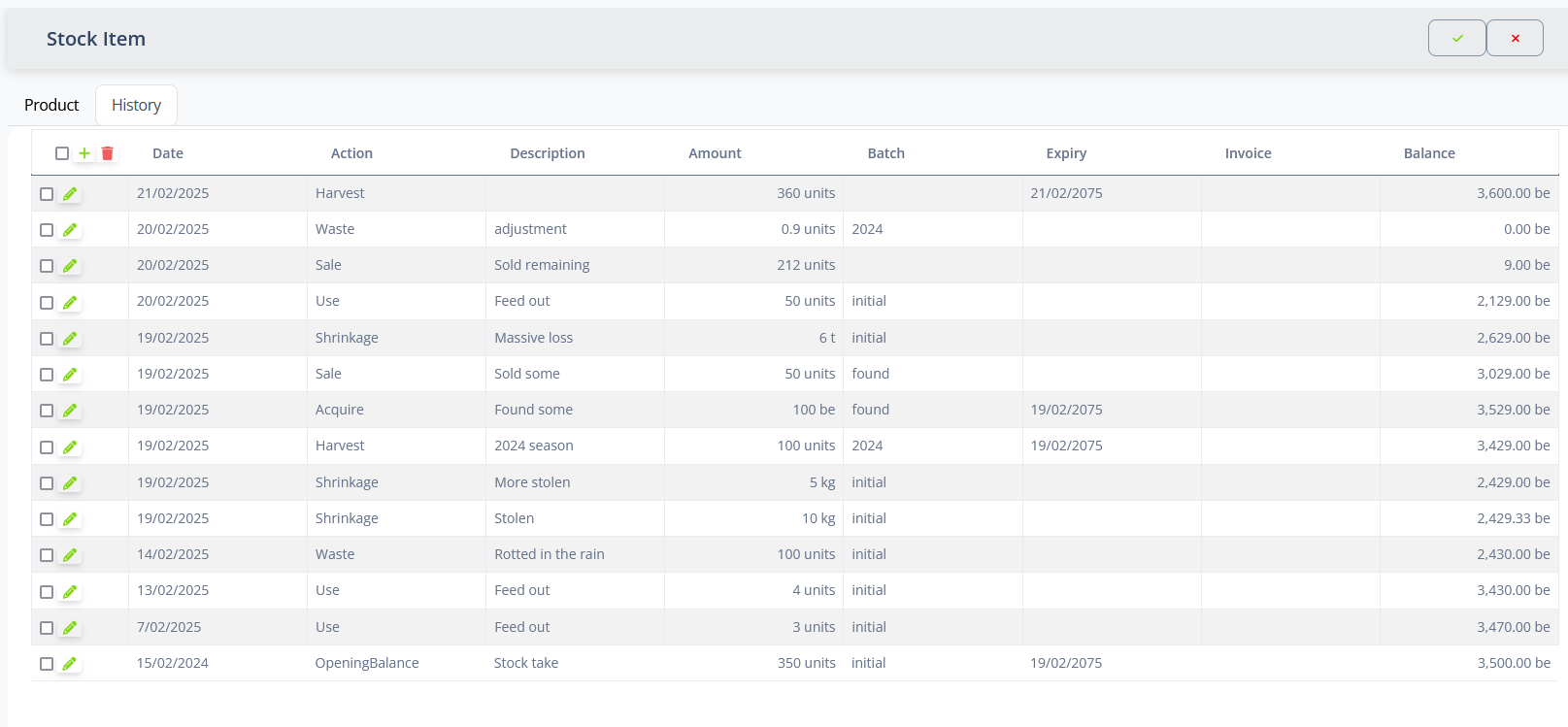Screen dimensions: 1568x727
Task: Edit the Massive loss shrinkage entry
Action: [x=70, y=339]
